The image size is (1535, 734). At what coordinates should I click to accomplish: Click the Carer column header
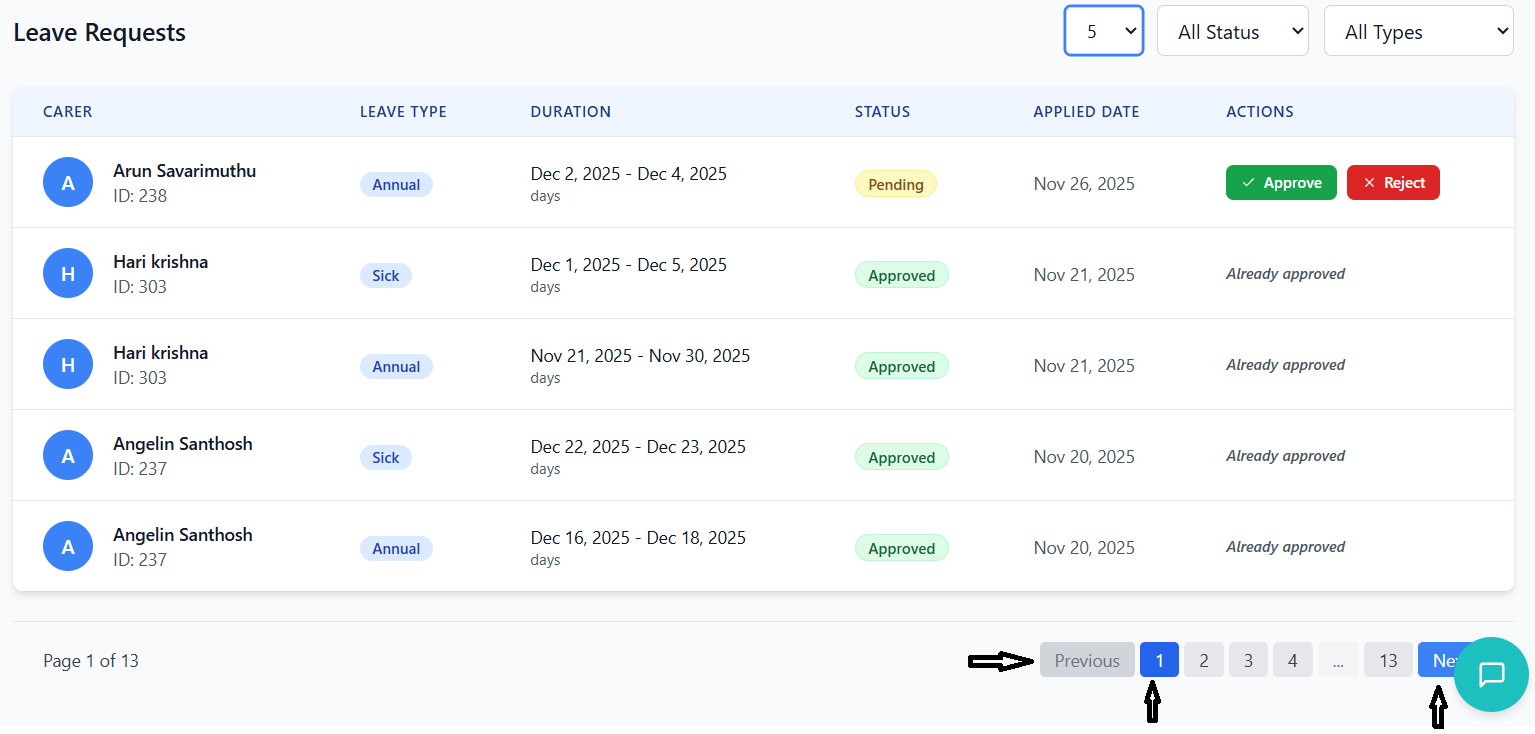68,112
